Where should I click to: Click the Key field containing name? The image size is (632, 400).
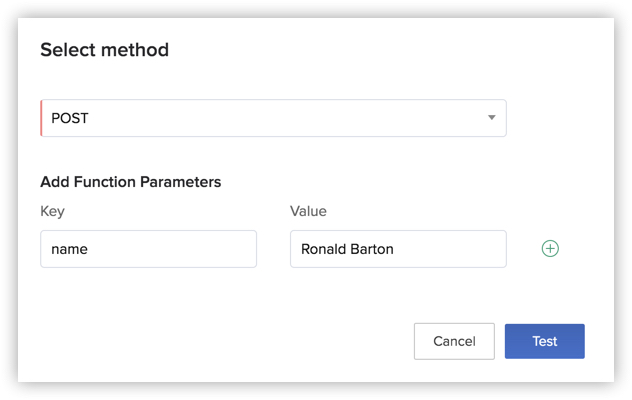pos(148,249)
